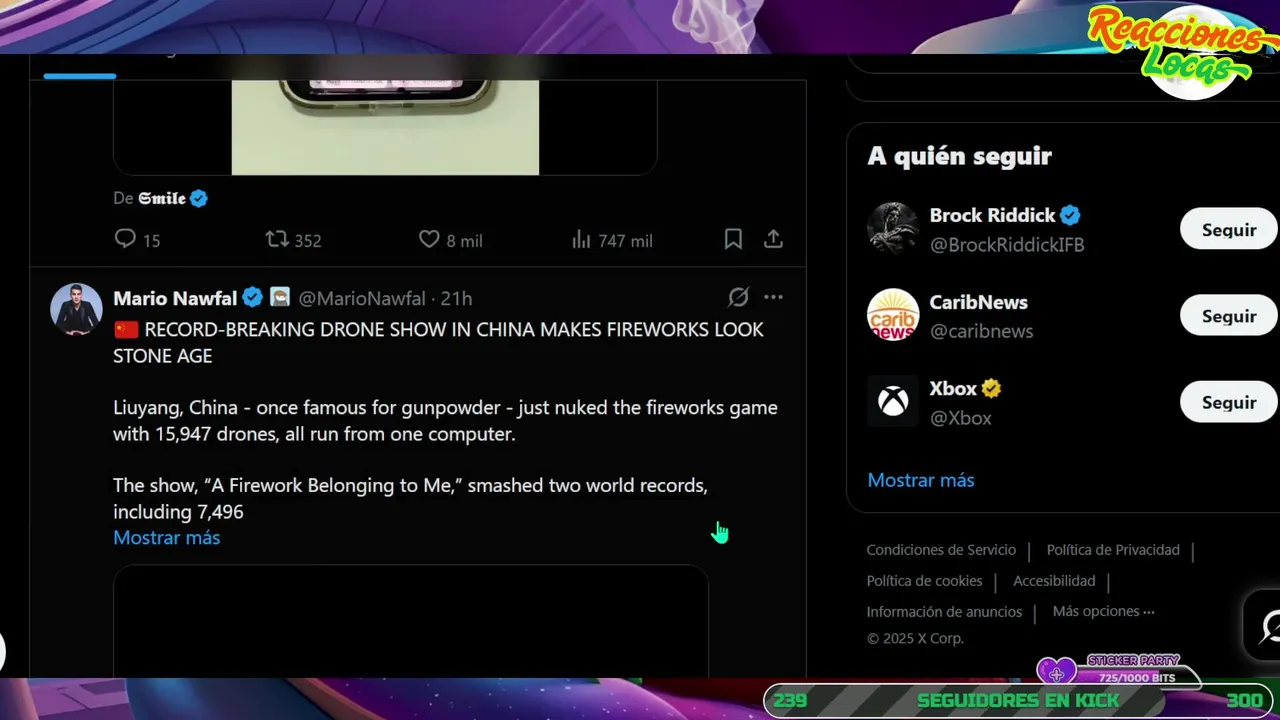The image size is (1280, 720).
Task: Click Brock Riddick blue verified badge
Action: tap(1070, 215)
